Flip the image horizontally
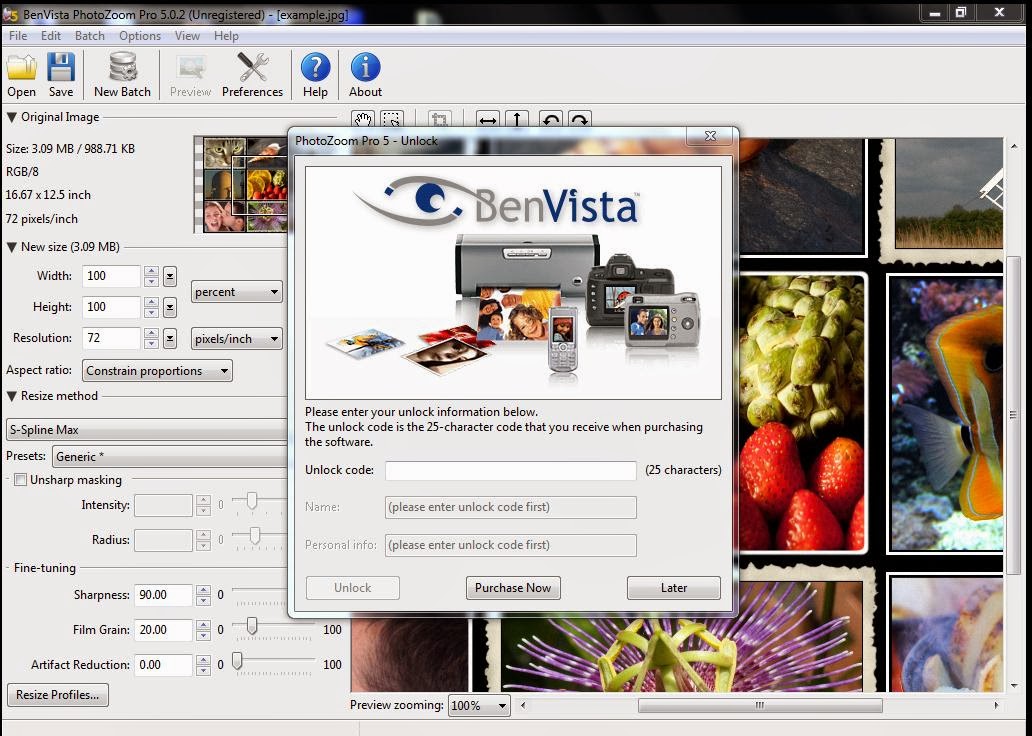Screen dimensions: 1032x736 coord(488,120)
